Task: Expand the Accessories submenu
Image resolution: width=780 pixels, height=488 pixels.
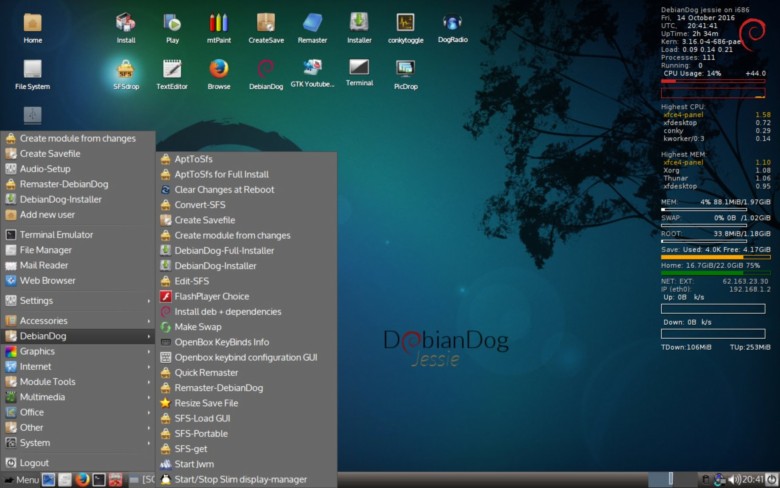Action: [78, 321]
